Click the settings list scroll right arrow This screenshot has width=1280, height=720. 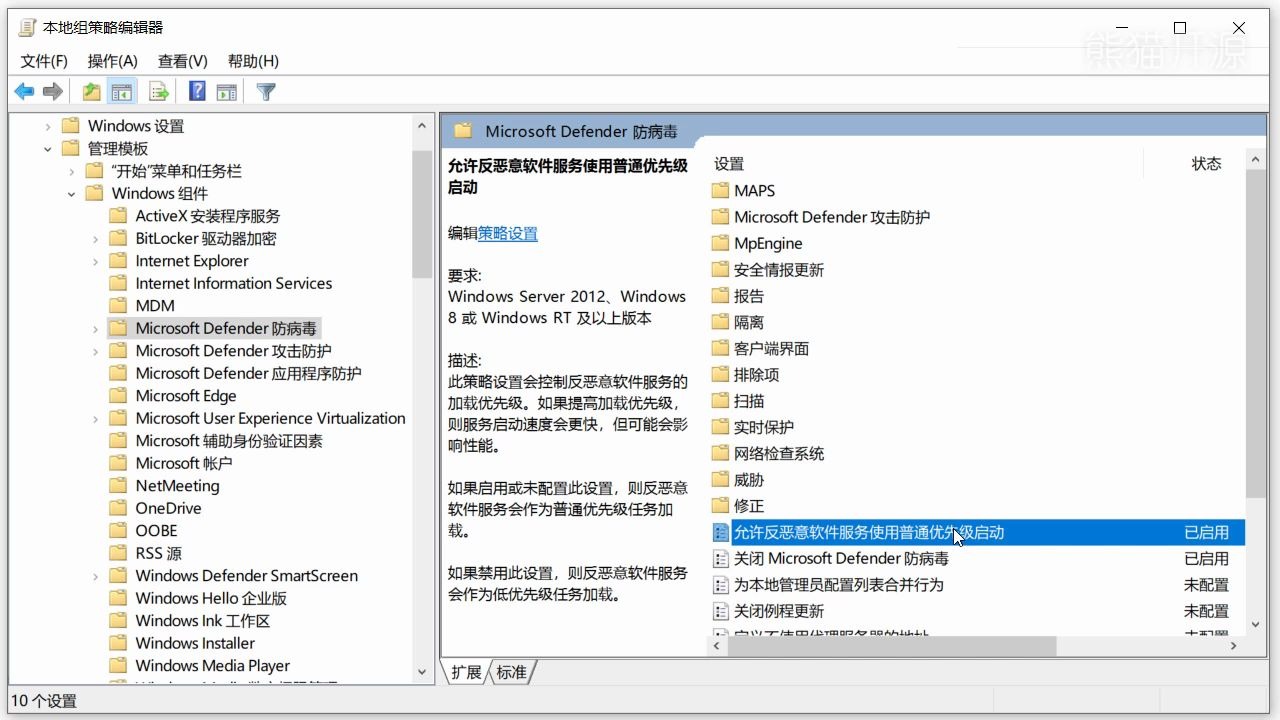(x=1234, y=646)
